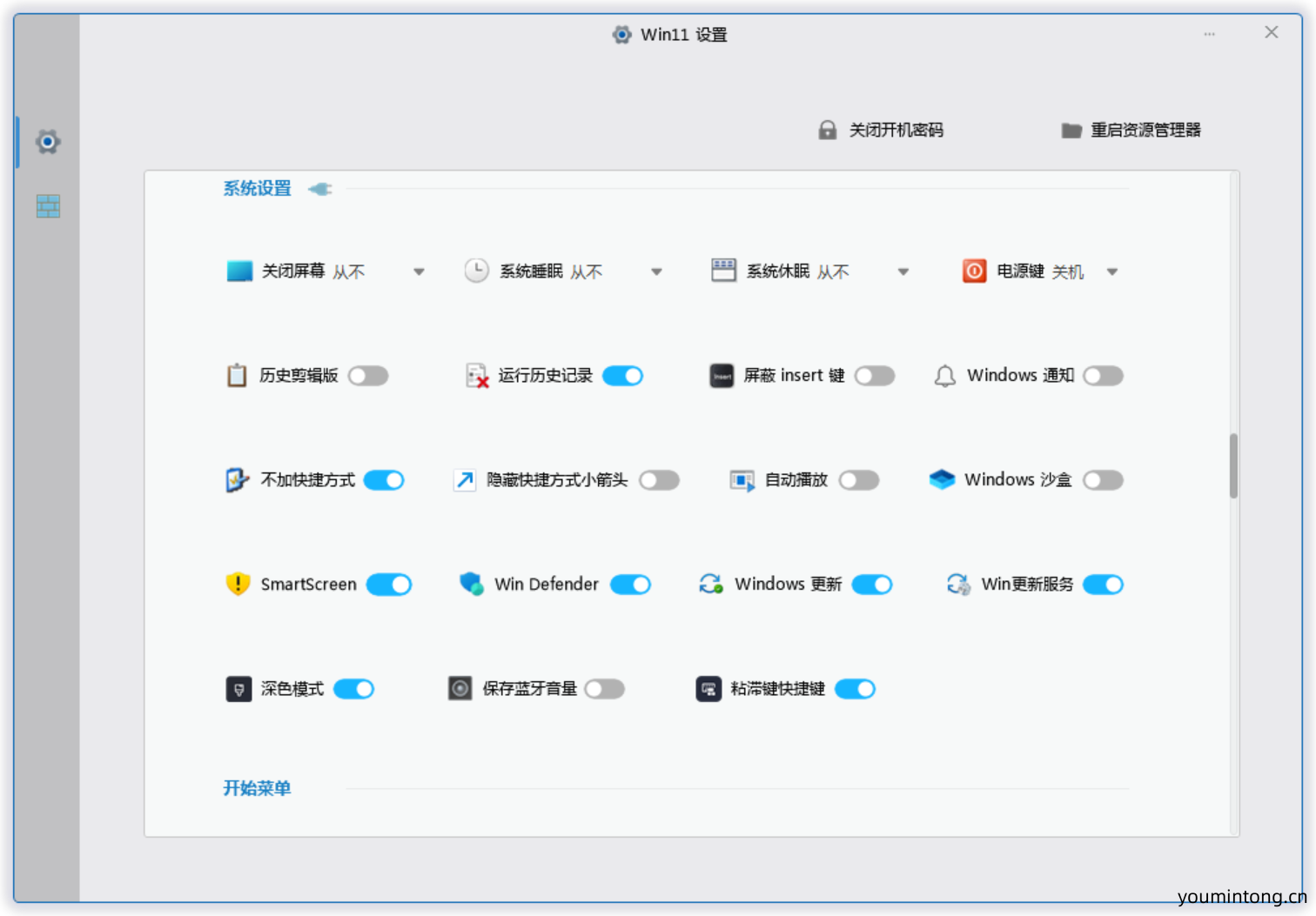Click the 屏蔽 insert 键 key icon

pos(722,375)
